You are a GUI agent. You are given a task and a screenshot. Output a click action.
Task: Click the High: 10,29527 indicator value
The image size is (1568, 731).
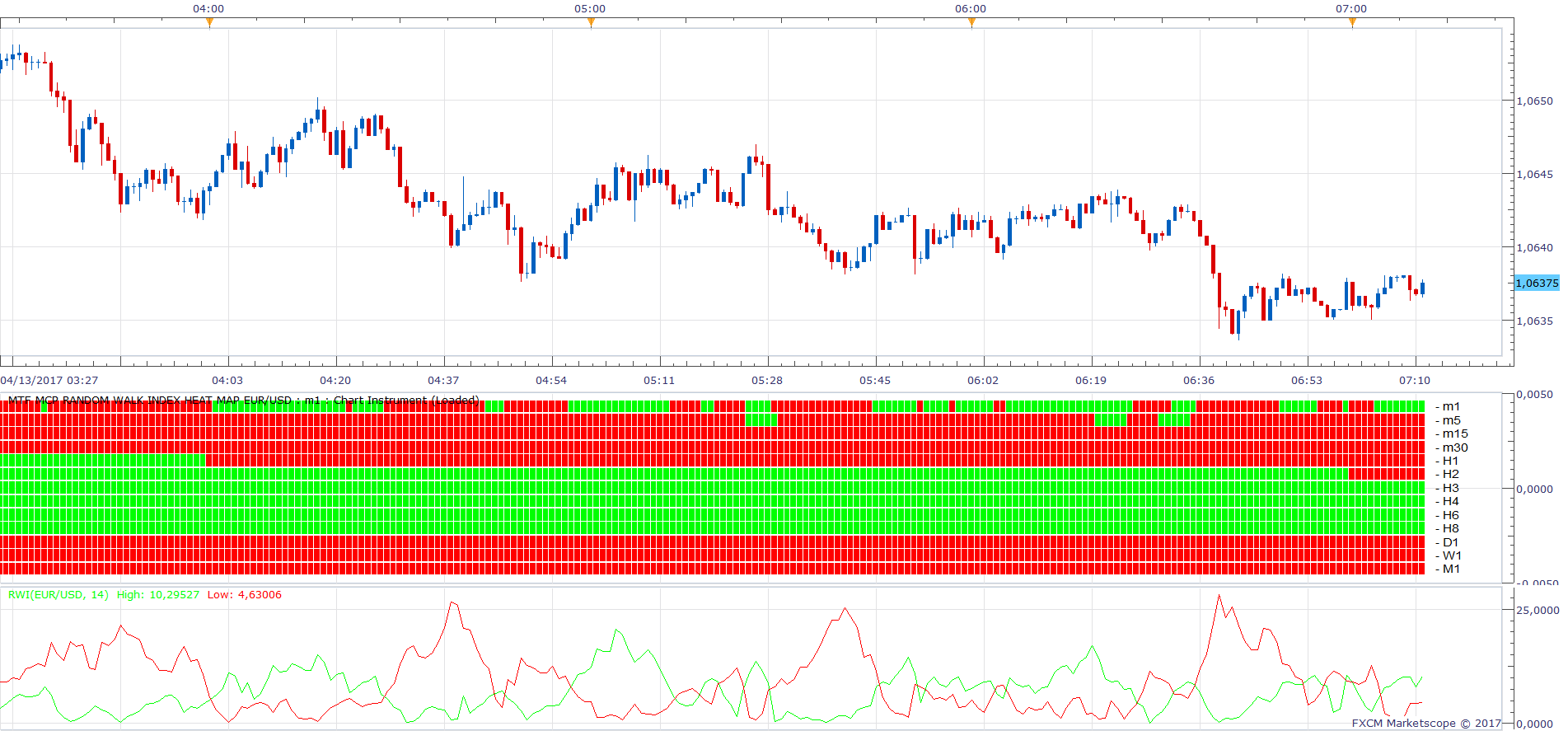pyautogui.click(x=158, y=594)
